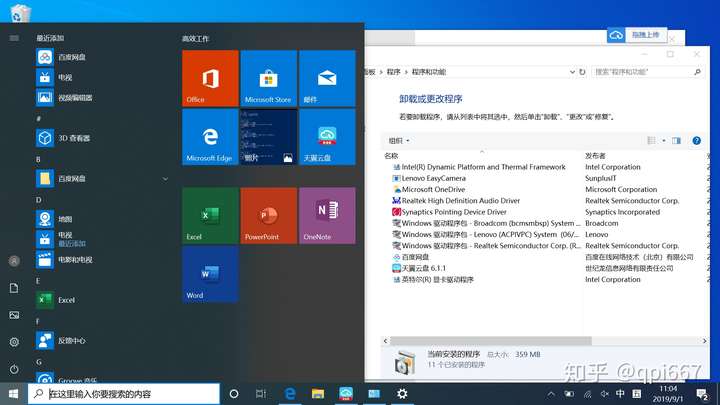Open the Office tile
Image resolution: width=720 pixels, height=405 pixels.
click(x=210, y=78)
